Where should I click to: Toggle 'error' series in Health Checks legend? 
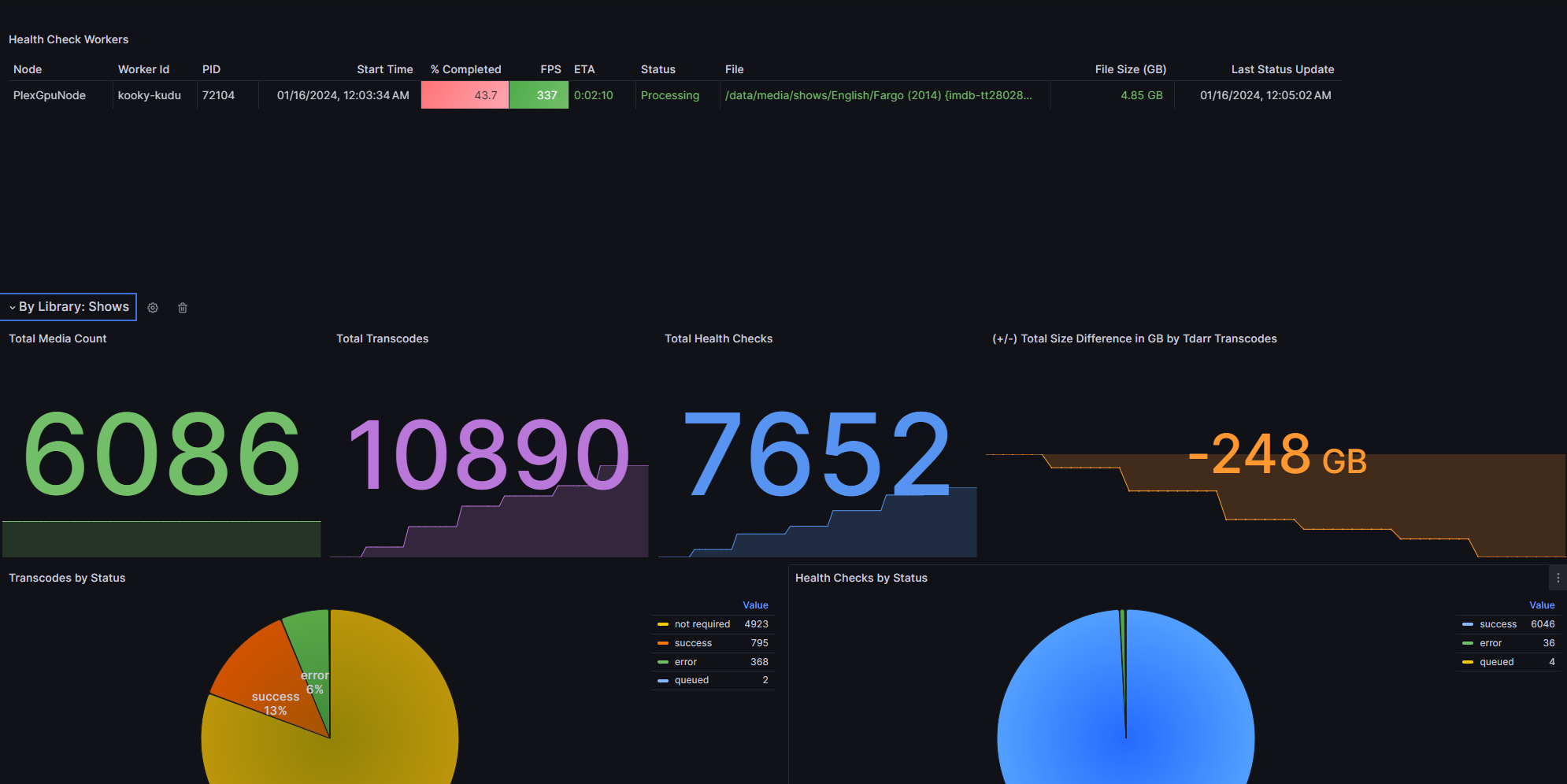pyautogui.click(x=1491, y=643)
